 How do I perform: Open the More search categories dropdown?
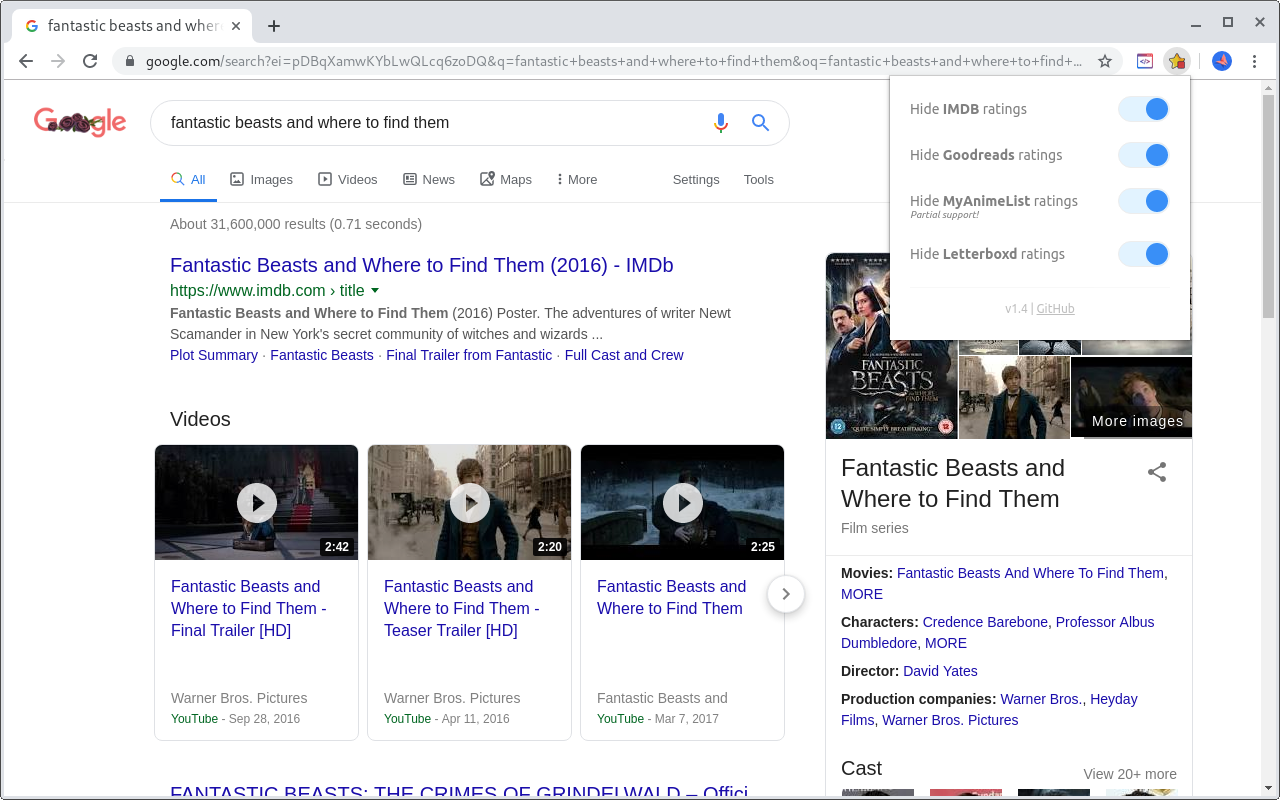click(576, 179)
